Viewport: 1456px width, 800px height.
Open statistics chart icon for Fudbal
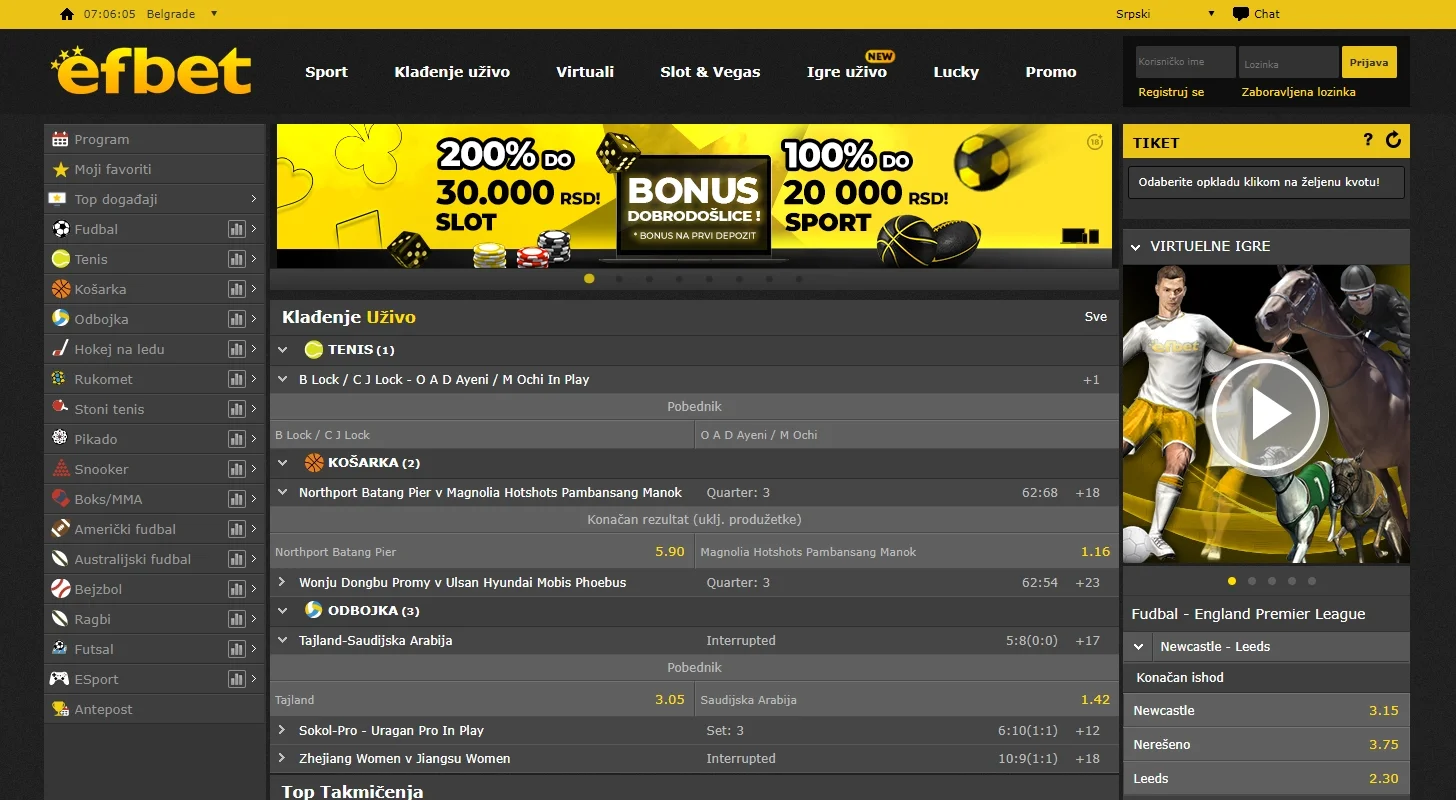point(237,229)
